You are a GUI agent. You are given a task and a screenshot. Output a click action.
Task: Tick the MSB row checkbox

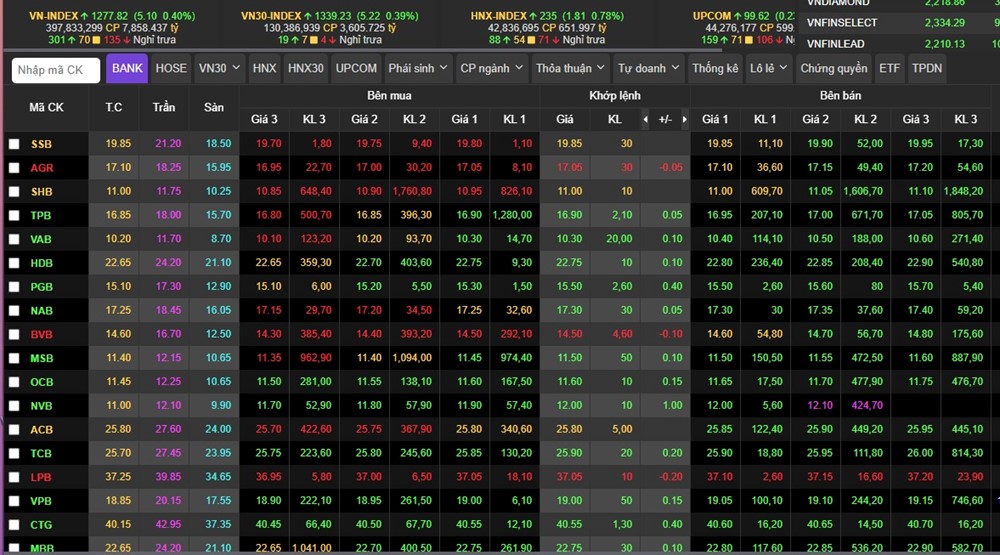click(x=14, y=359)
